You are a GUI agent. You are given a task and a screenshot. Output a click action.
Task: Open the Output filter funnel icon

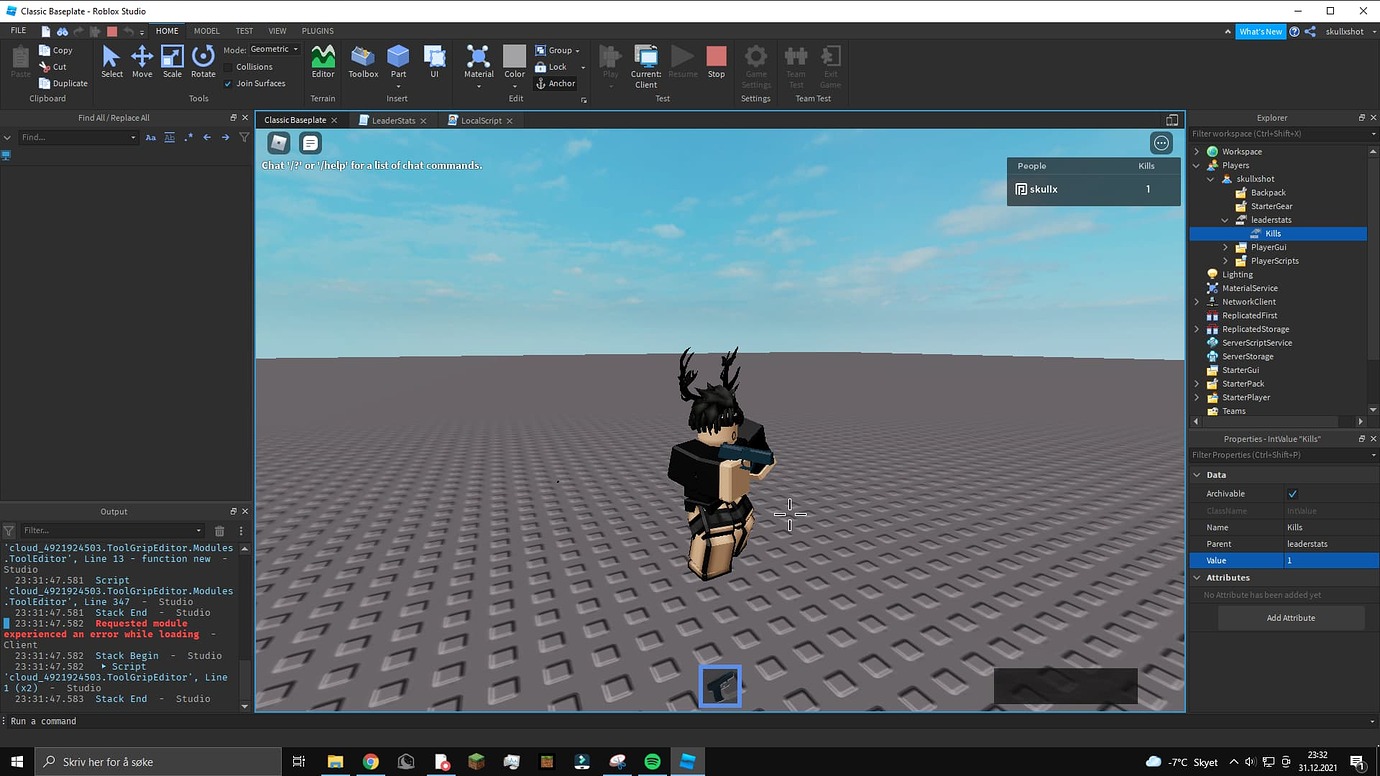9,531
